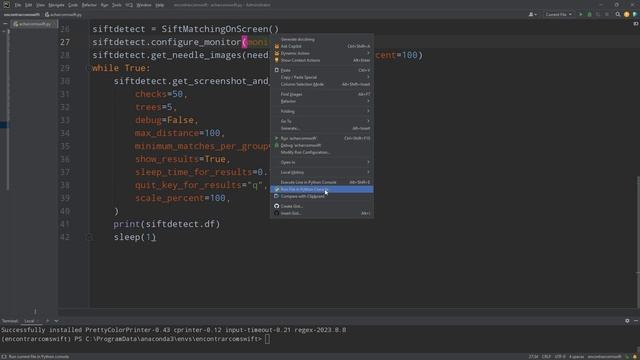This screenshot has width=640, height=360.
Task: Open the Window menu
Action: [x=144, y=5]
